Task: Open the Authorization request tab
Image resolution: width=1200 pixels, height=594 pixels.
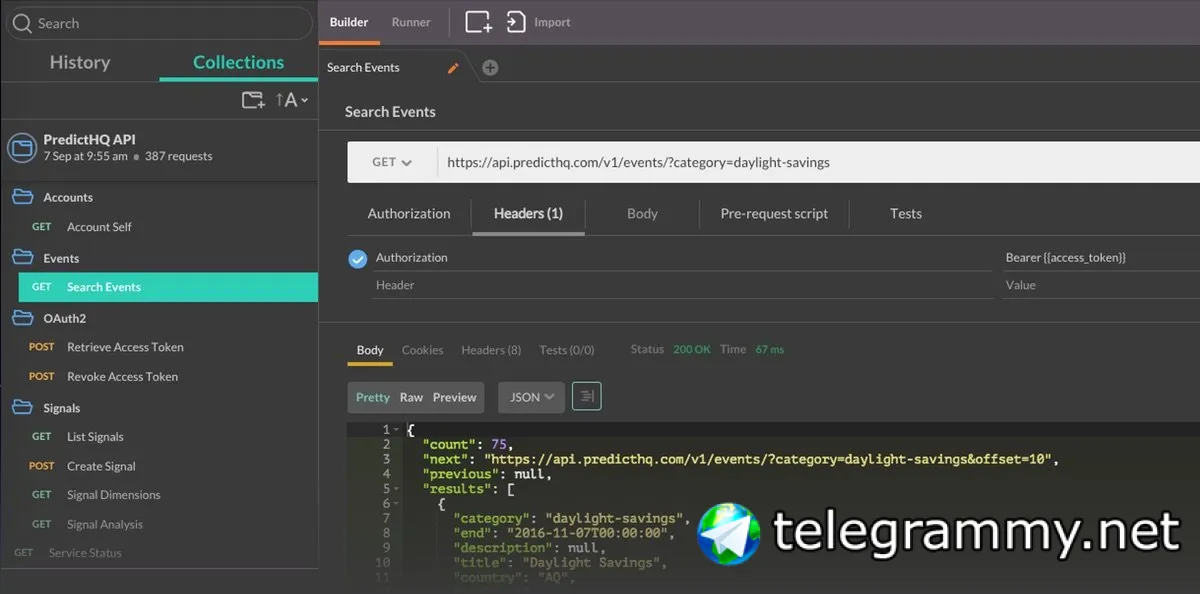Action: pos(409,214)
